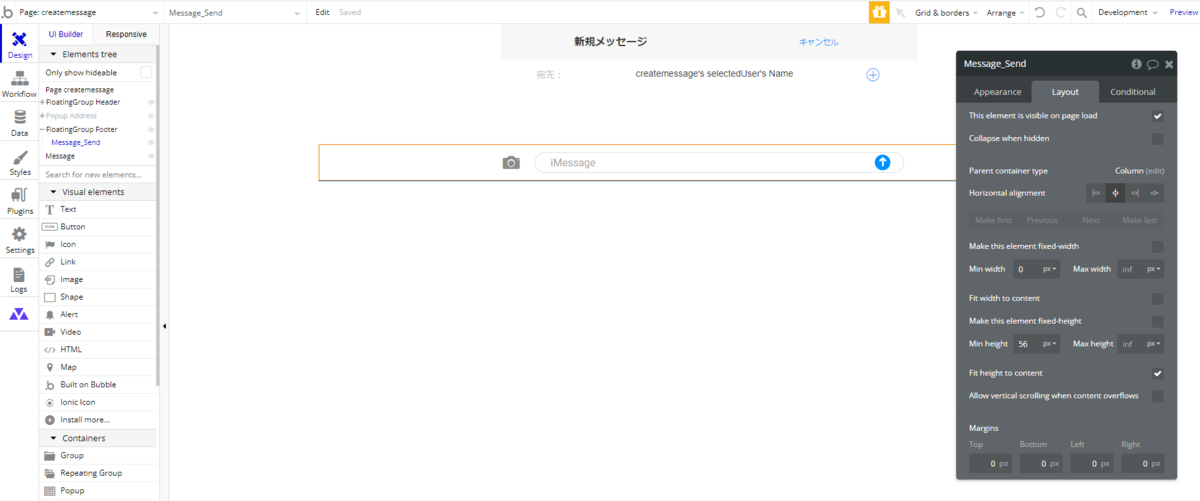Expand FloatingGroup Header in elements tree

[x=42, y=102]
